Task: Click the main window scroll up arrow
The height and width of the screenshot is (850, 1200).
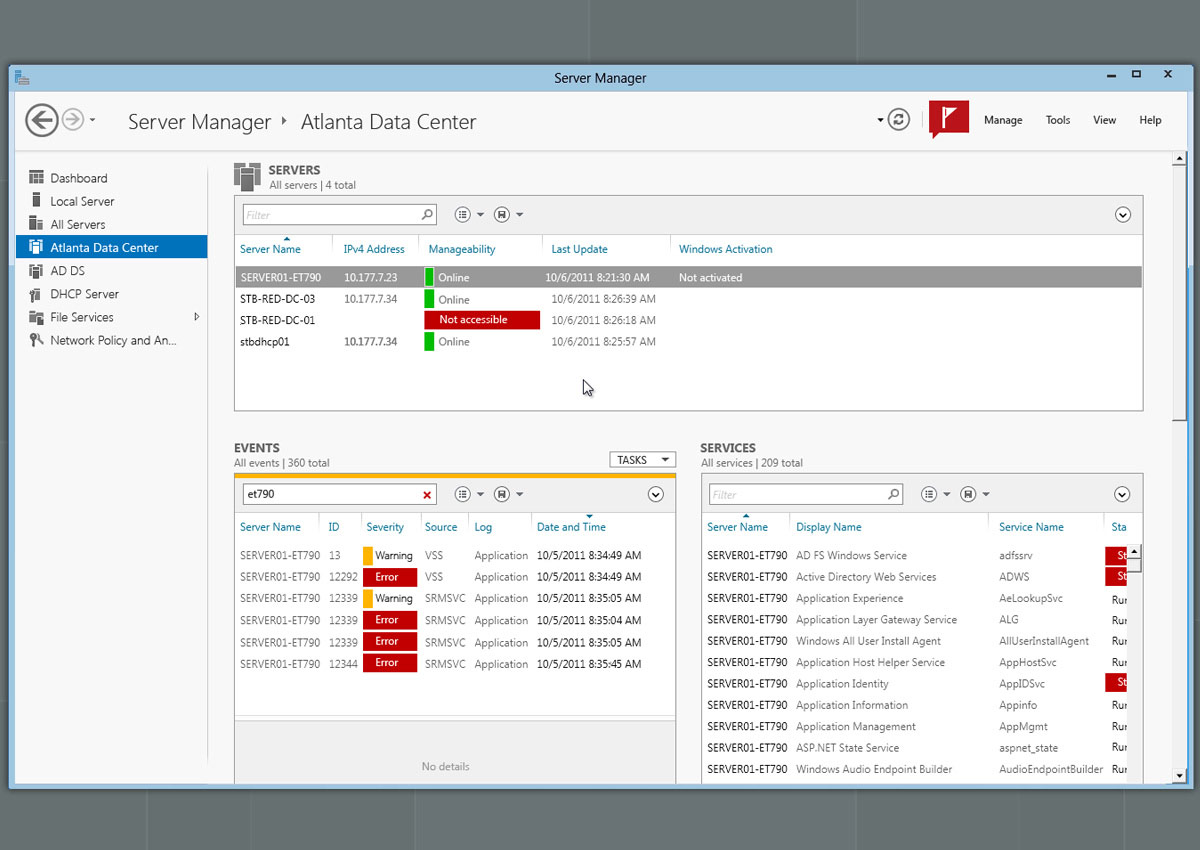Action: 1179,159
